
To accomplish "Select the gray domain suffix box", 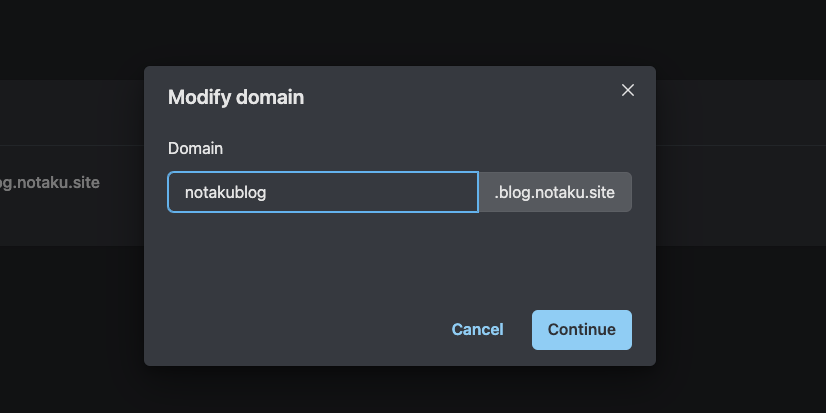I will [x=555, y=192].
